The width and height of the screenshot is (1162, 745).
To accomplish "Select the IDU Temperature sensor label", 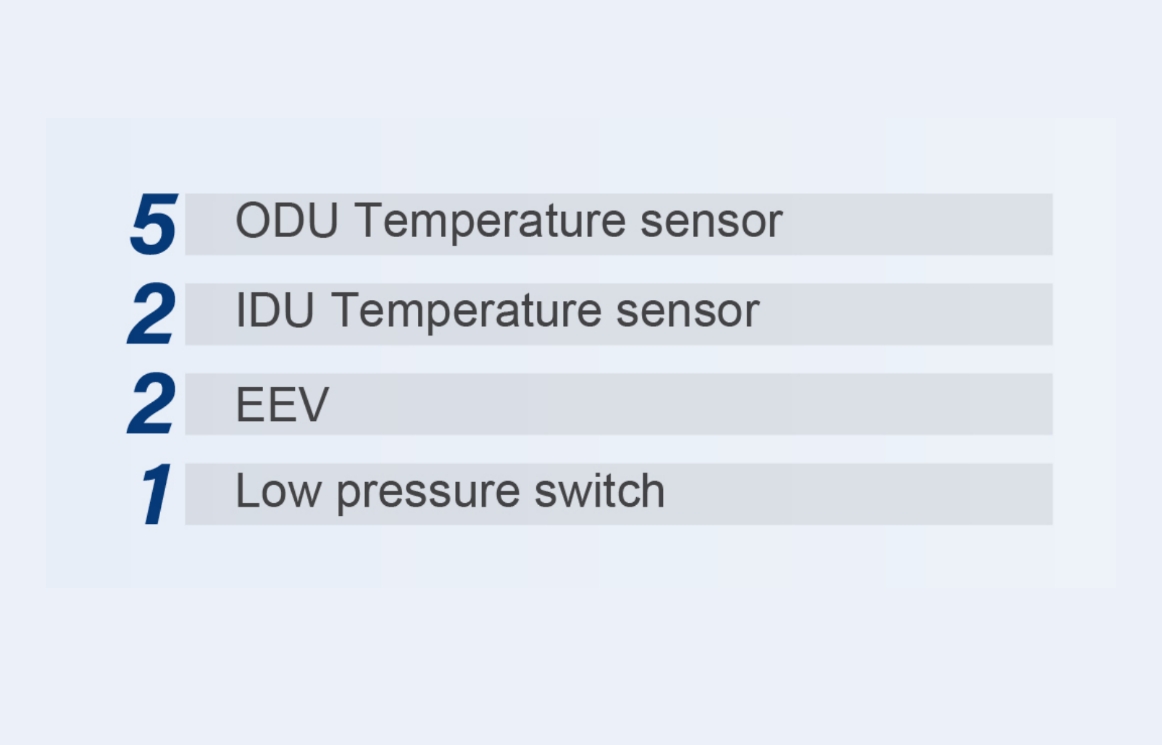I will pos(497,311).
